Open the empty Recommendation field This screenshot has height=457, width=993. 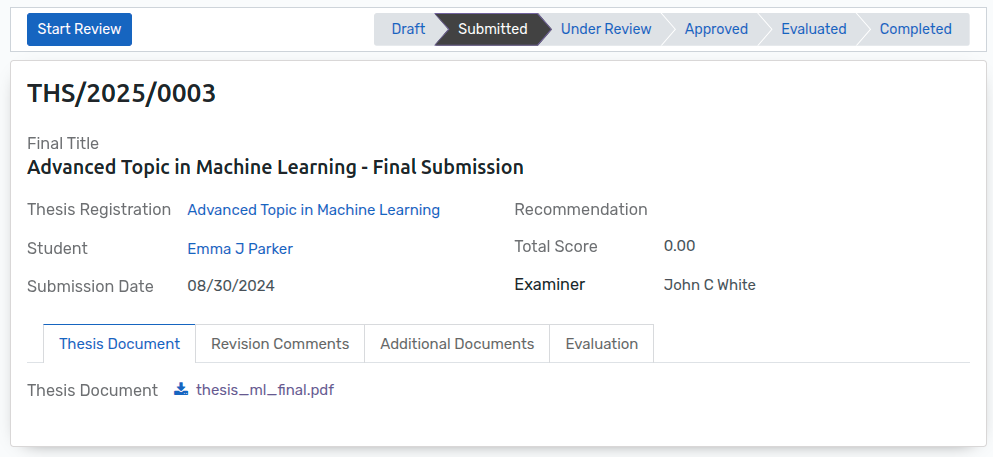point(810,210)
